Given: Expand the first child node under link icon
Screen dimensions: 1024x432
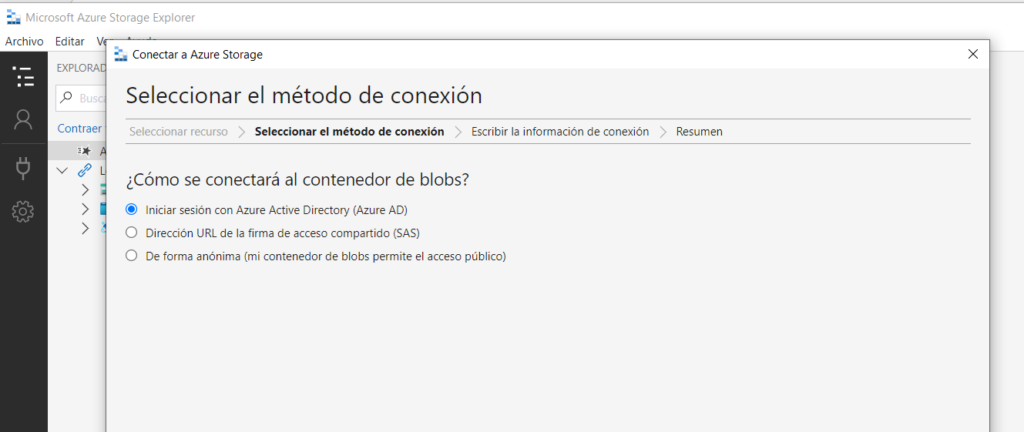Looking at the screenshot, I should 85,190.
